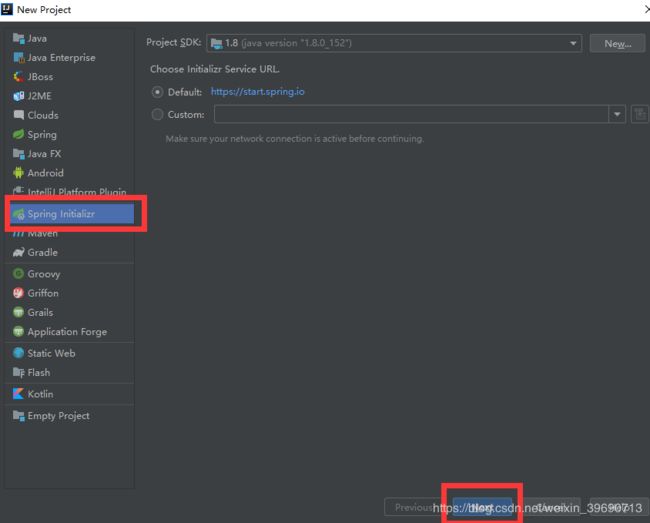Select the Flash icon

click(18, 373)
